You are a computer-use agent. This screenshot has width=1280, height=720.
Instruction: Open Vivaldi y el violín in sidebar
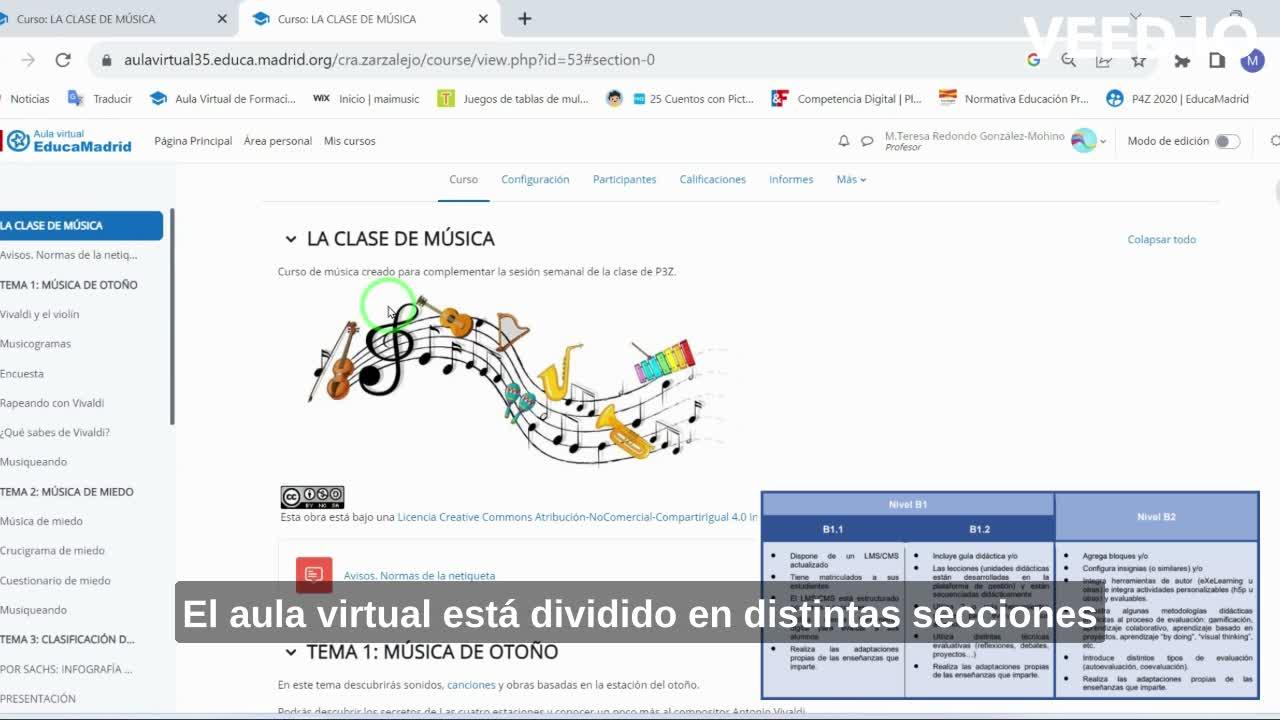point(40,314)
